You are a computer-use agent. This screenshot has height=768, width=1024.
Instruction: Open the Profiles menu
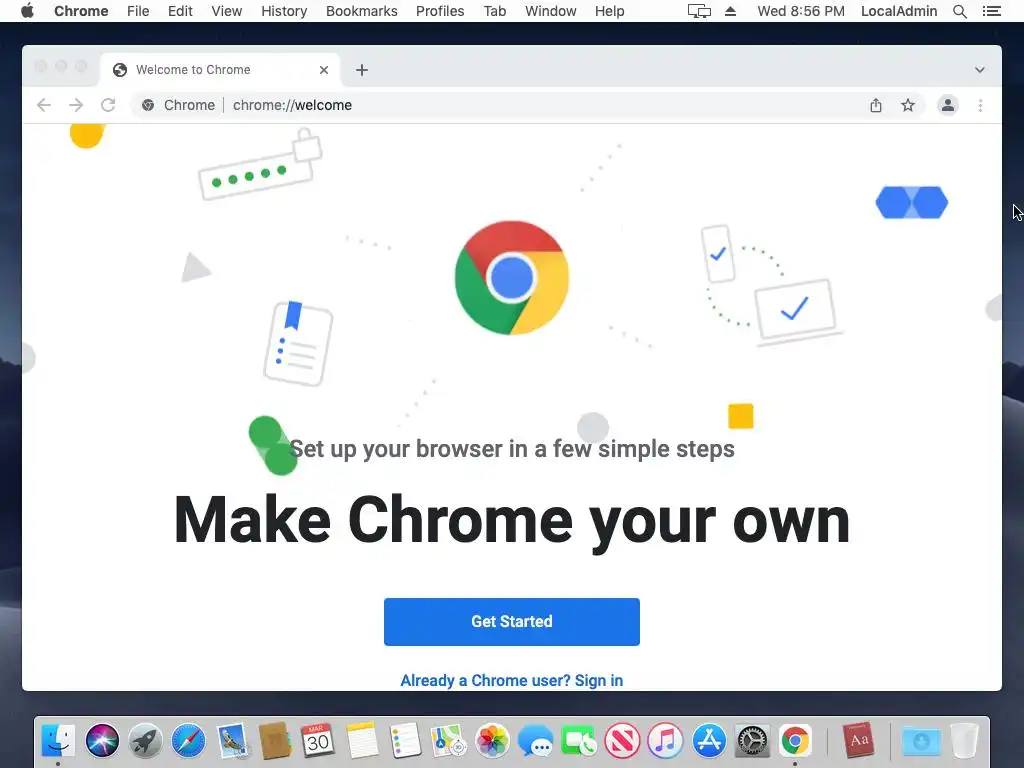click(440, 11)
